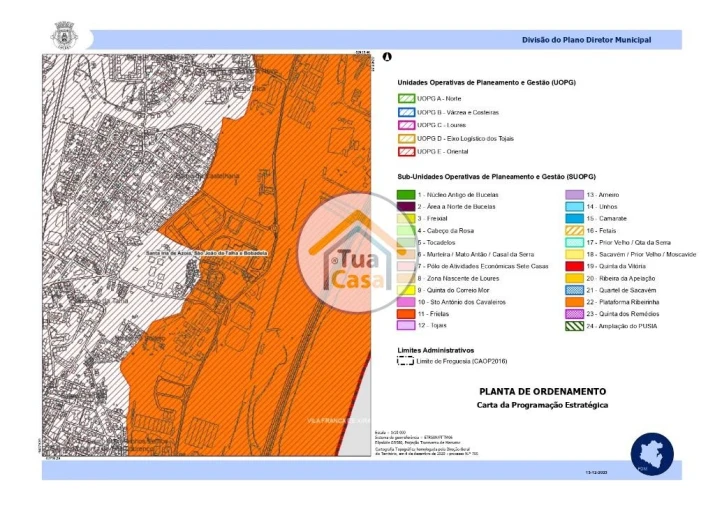This screenshot has width=715, height=506.
Task: Choose the 15 - Camarate blue swatch
Action: (x=576, y=217)
